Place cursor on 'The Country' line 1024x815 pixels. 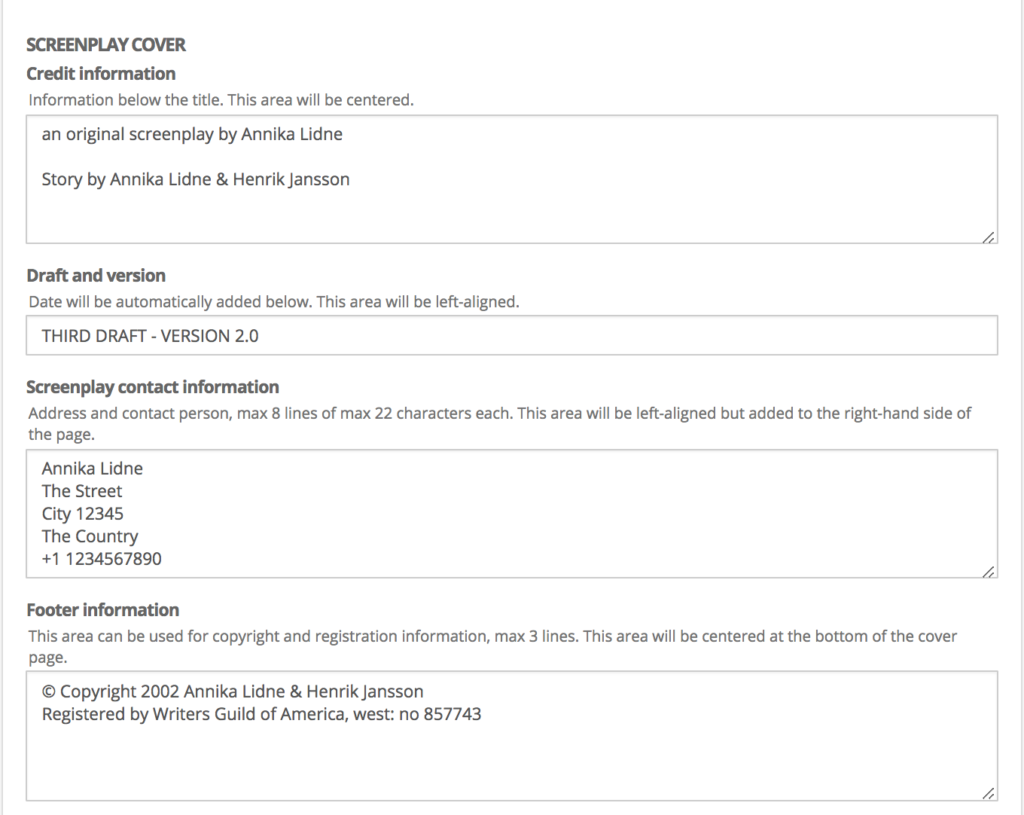point(89,536)
